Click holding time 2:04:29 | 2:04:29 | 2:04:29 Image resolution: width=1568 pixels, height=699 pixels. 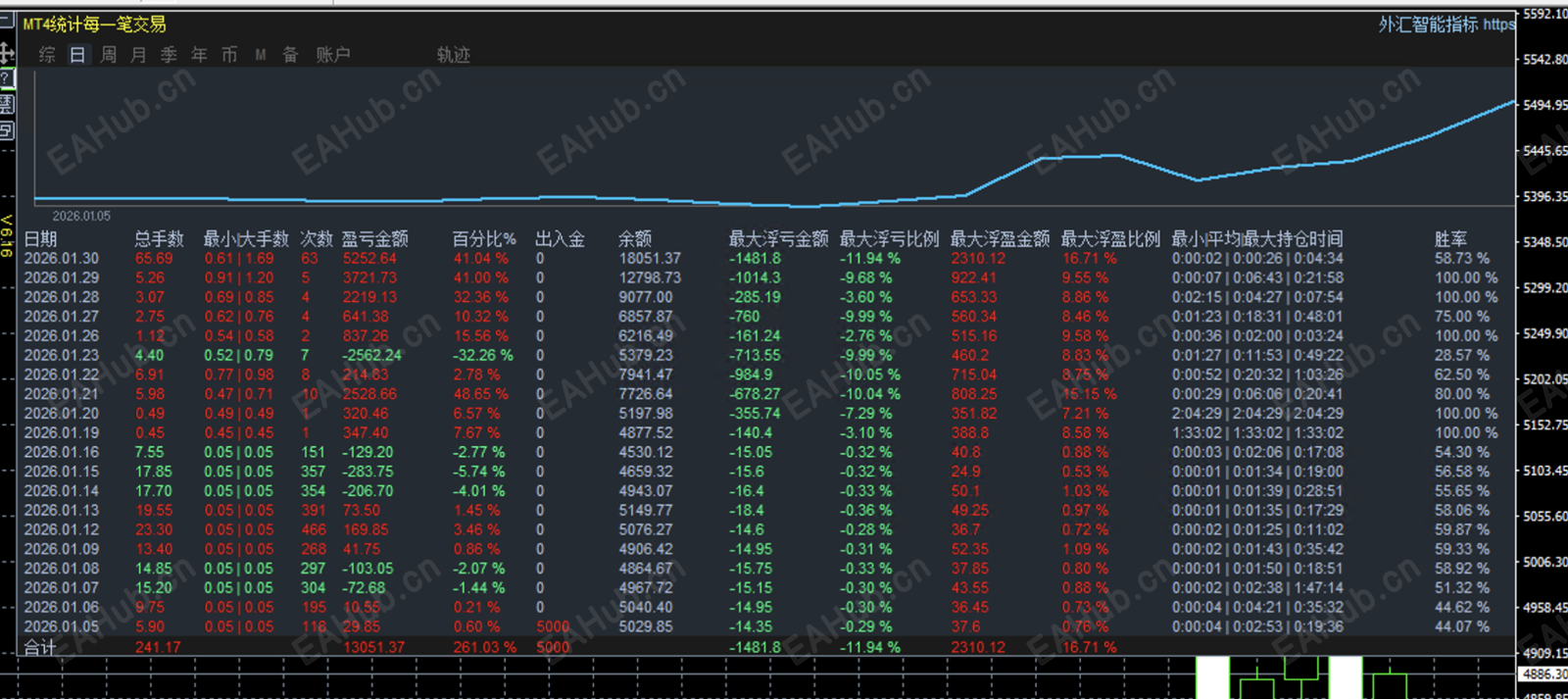point(1257,413)
